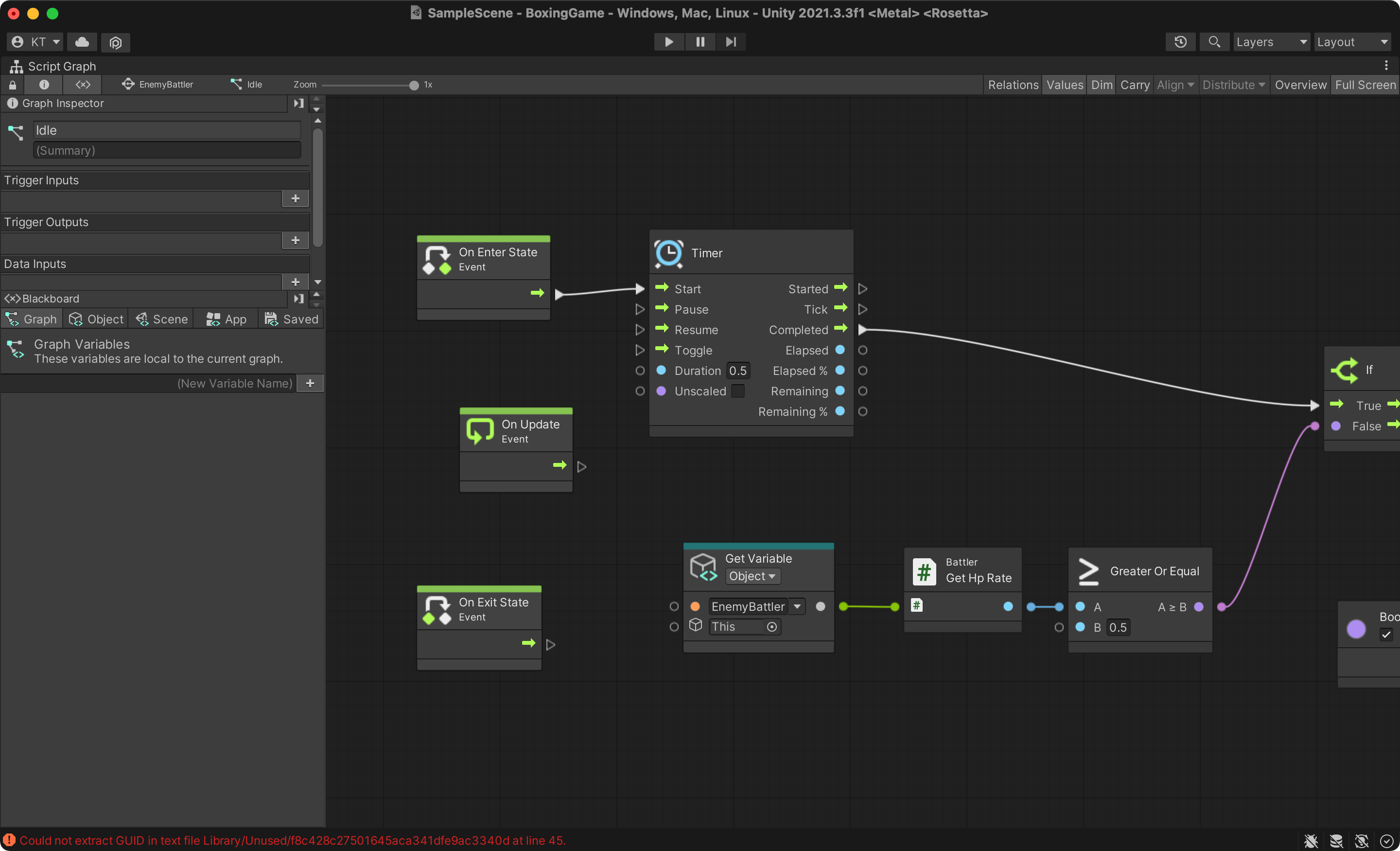Viewport: 1400px width, 851px height.
Task: Enable Unscaled time on the Timer node
Action: [738, 391]
